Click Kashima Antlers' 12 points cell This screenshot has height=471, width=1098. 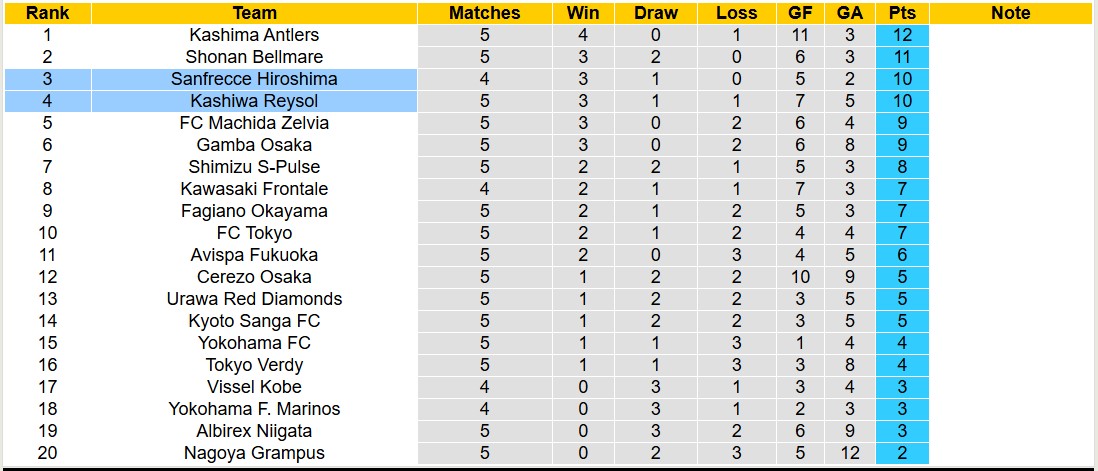[x=902, y=35]
